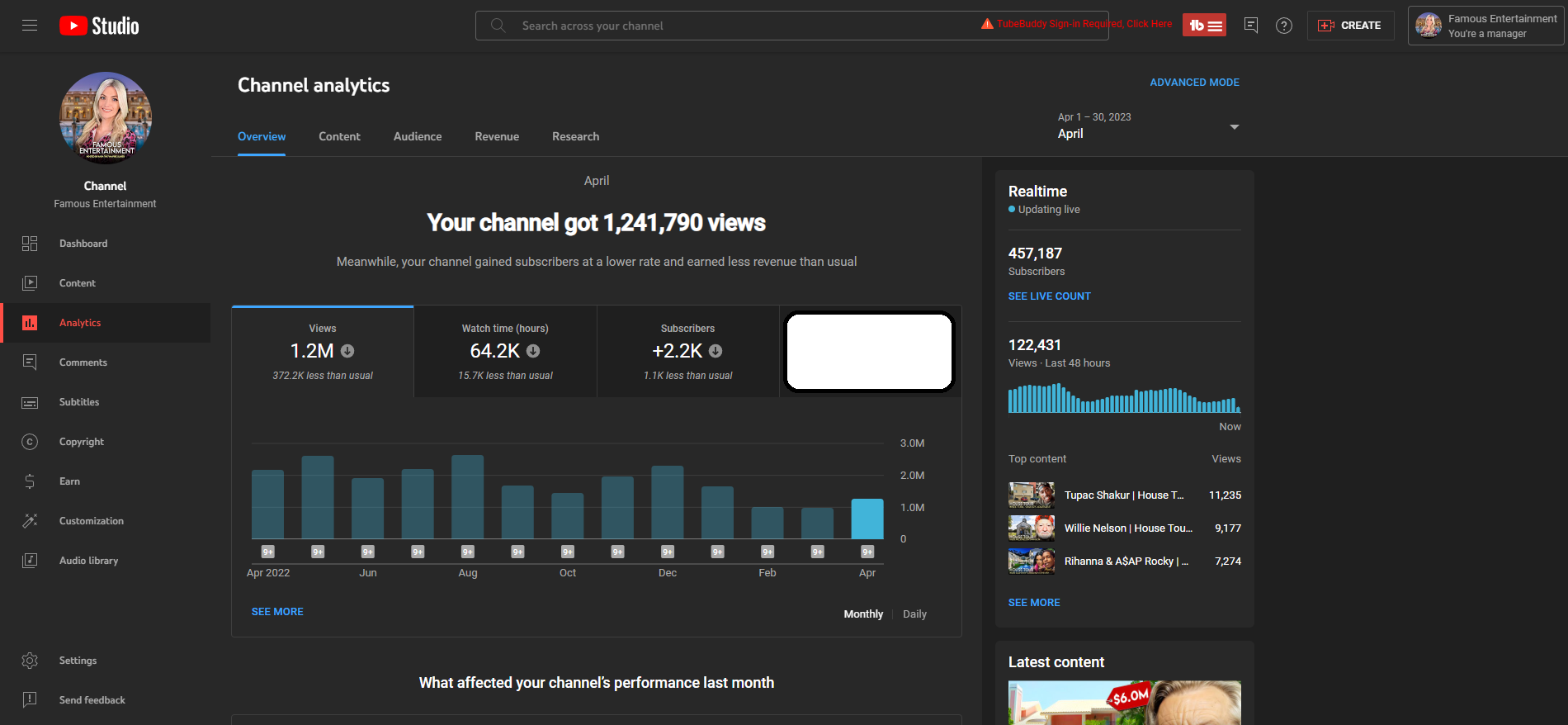
Task: Click the highlighted Apr 2023 chart bar
Action: tap(867, 519)
